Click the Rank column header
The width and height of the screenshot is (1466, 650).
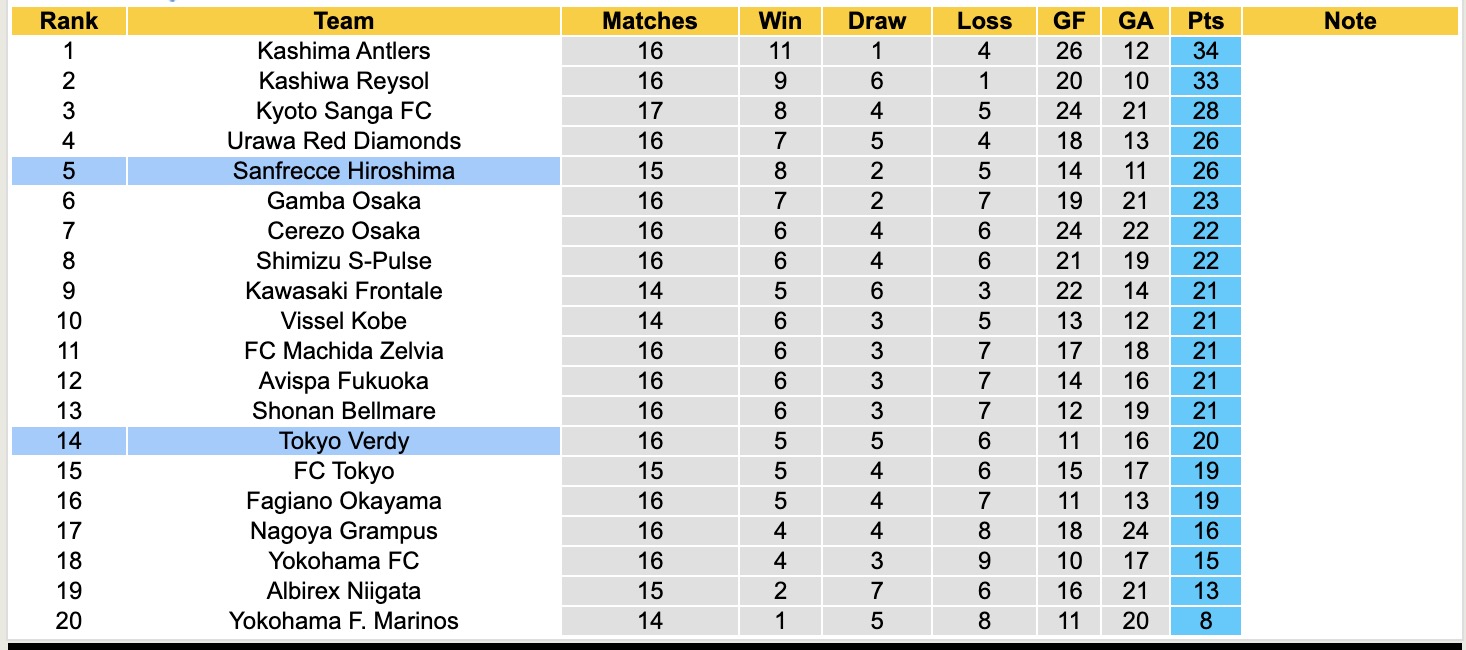click(x=69, y=21)
